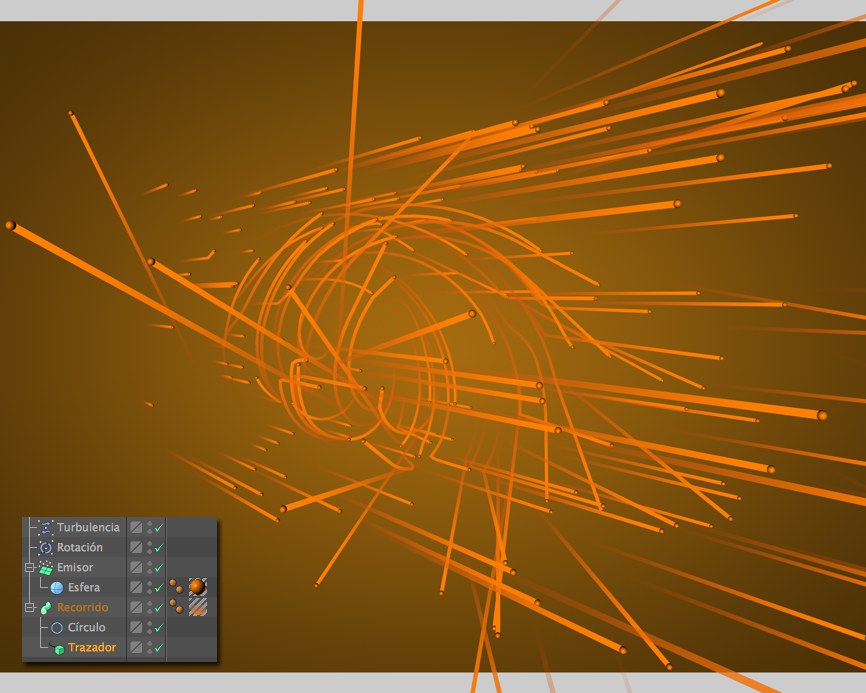This screenshot has height=693, width=866.
Task: Select the Trazador object in the tree
Action: [92, 648]
